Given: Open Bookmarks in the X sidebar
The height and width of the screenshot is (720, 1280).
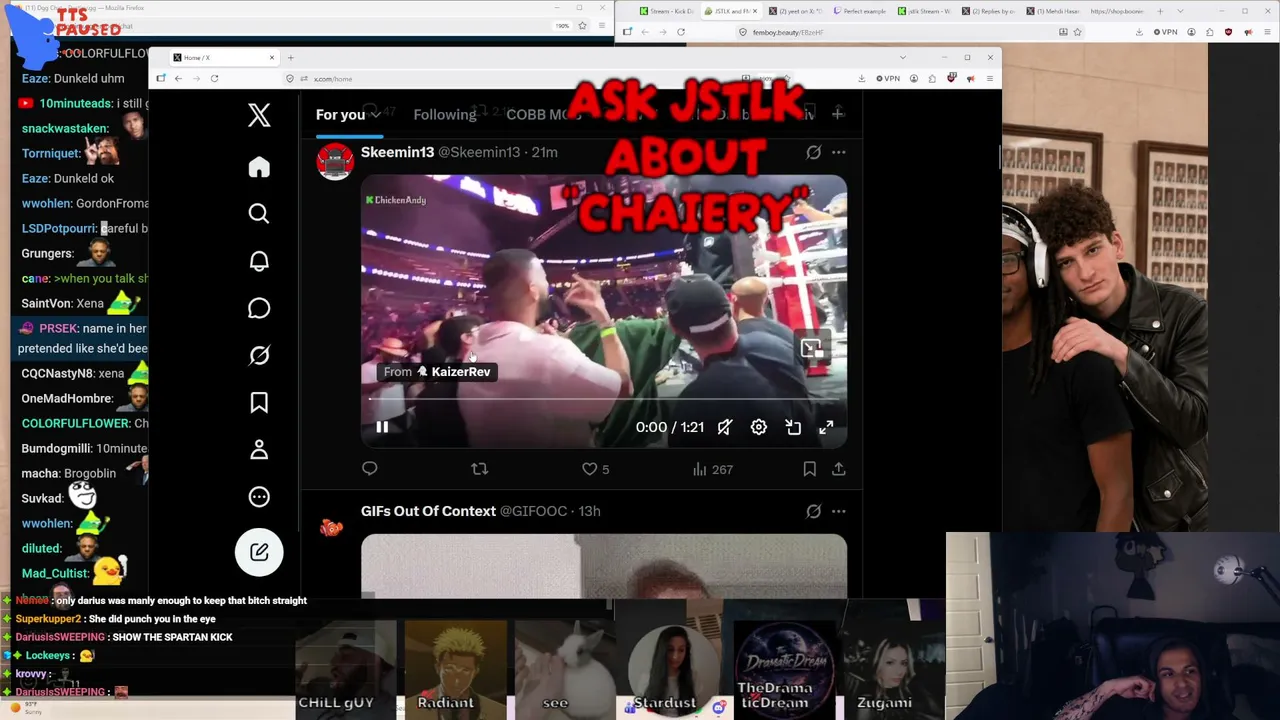Looking at the screenshot, I should [x=259, y=402].
